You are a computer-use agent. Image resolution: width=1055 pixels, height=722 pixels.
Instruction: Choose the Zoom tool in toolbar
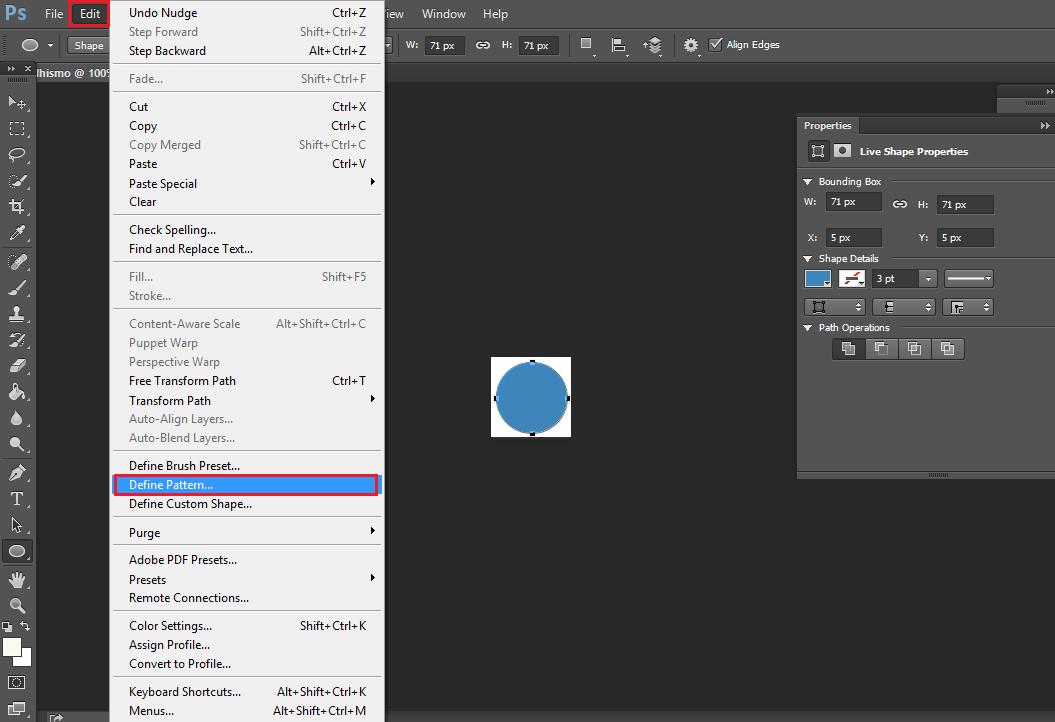coord(17,605)
